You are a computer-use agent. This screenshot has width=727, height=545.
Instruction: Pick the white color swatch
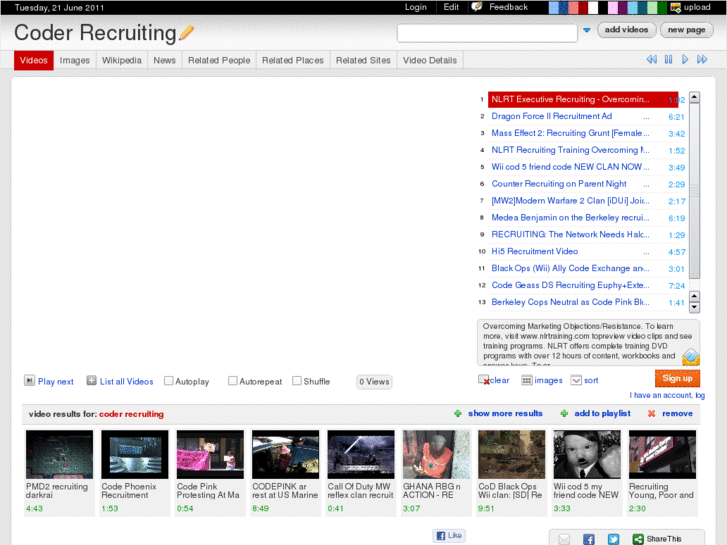[x=593, y=7]
